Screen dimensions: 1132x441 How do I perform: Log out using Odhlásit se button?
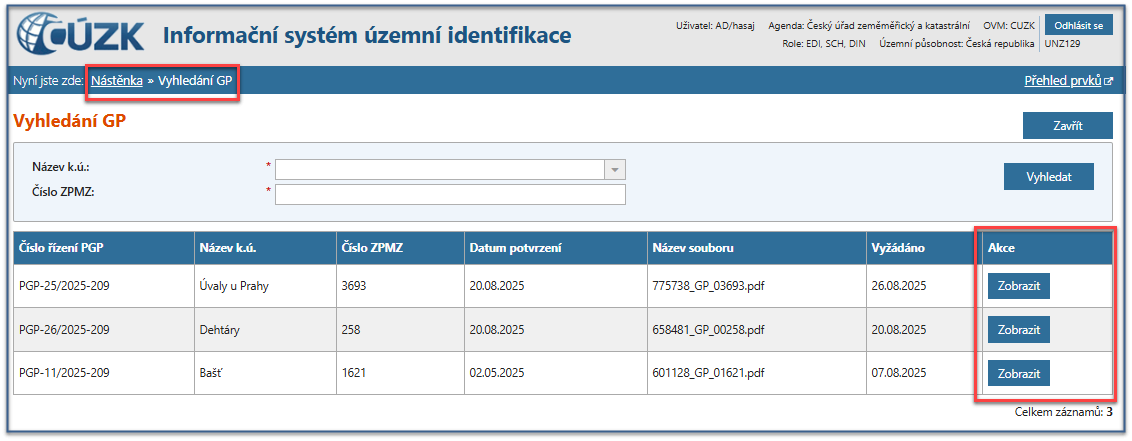tap(1077, 26)
